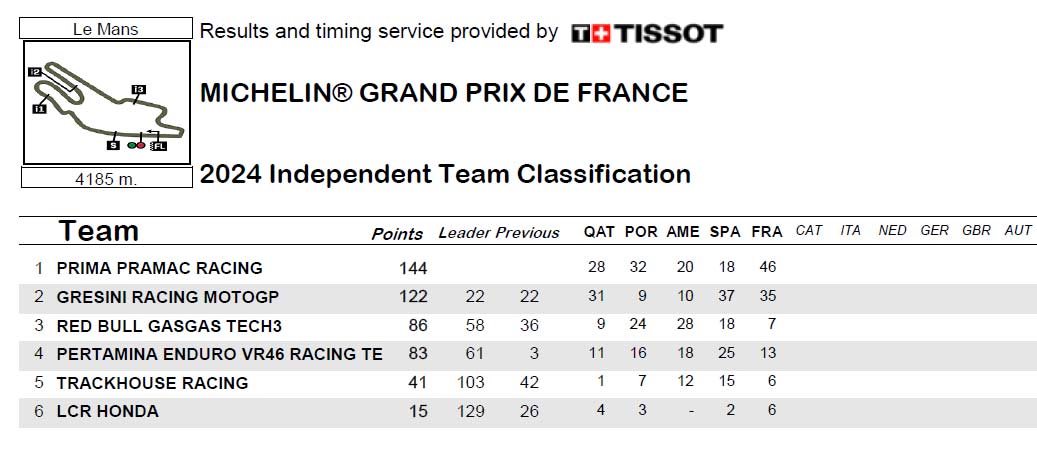The height and width of the screenshot is (469, 1037).
Task: Click TRACKHOUSE RACING team name
Action: point(152,383)
